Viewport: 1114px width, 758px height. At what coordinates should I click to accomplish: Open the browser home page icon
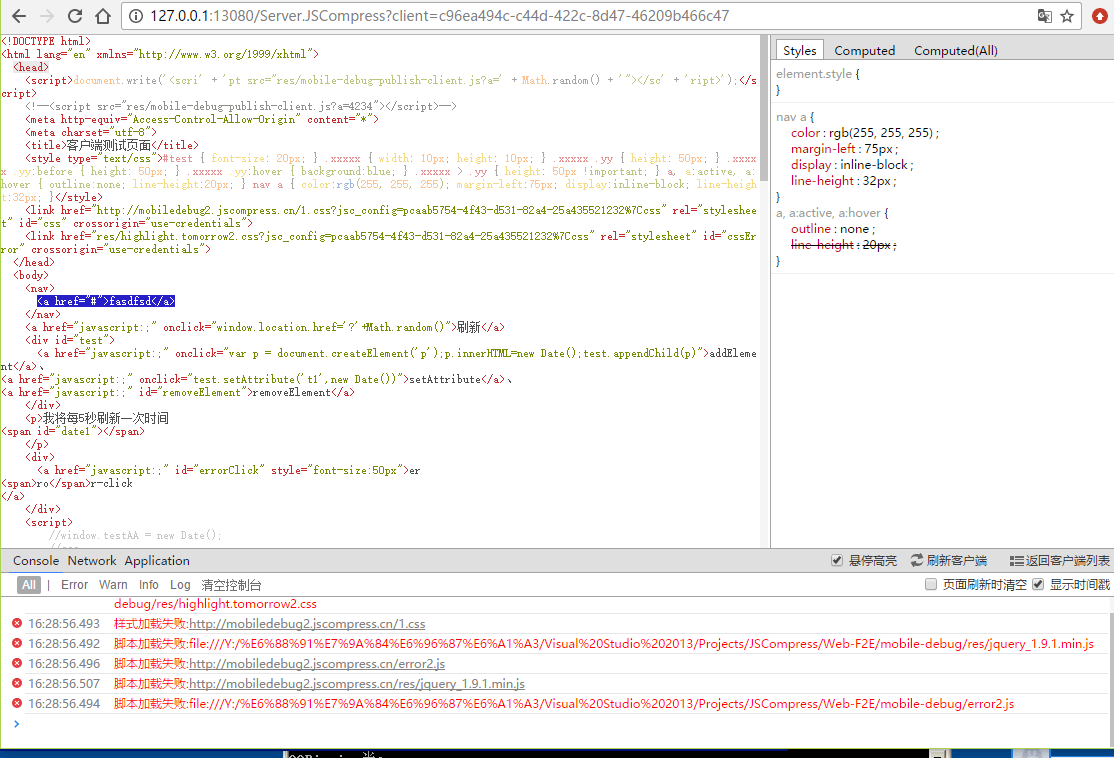point(103,16)
